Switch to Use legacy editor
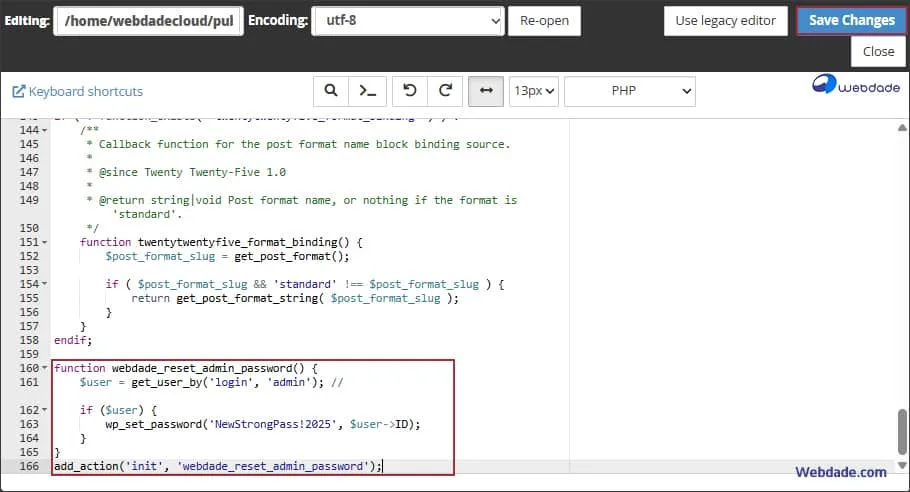Image resolution: width=910 pixels, height=492 pixels. 725,20
